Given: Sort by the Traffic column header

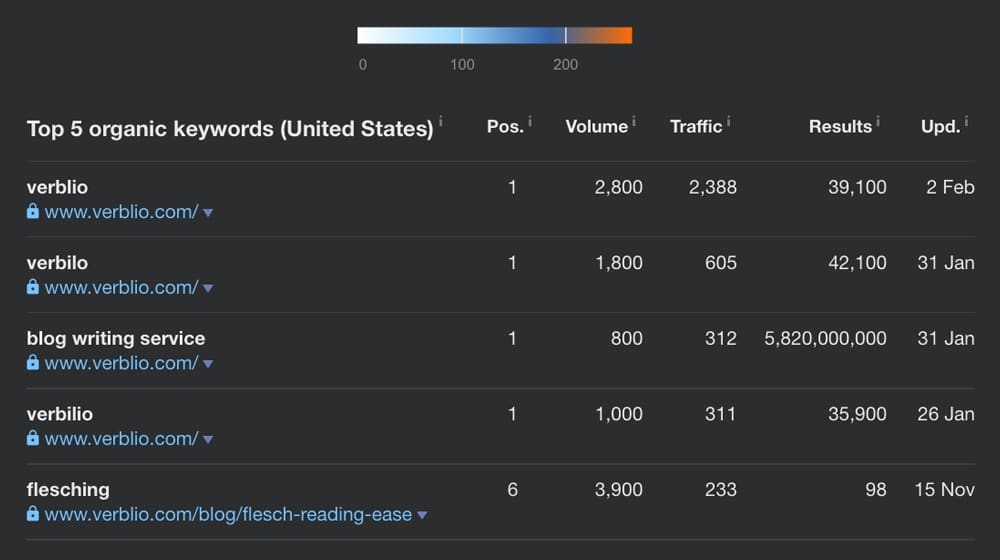Looking at the screenshot, I should tap(695, 126).
